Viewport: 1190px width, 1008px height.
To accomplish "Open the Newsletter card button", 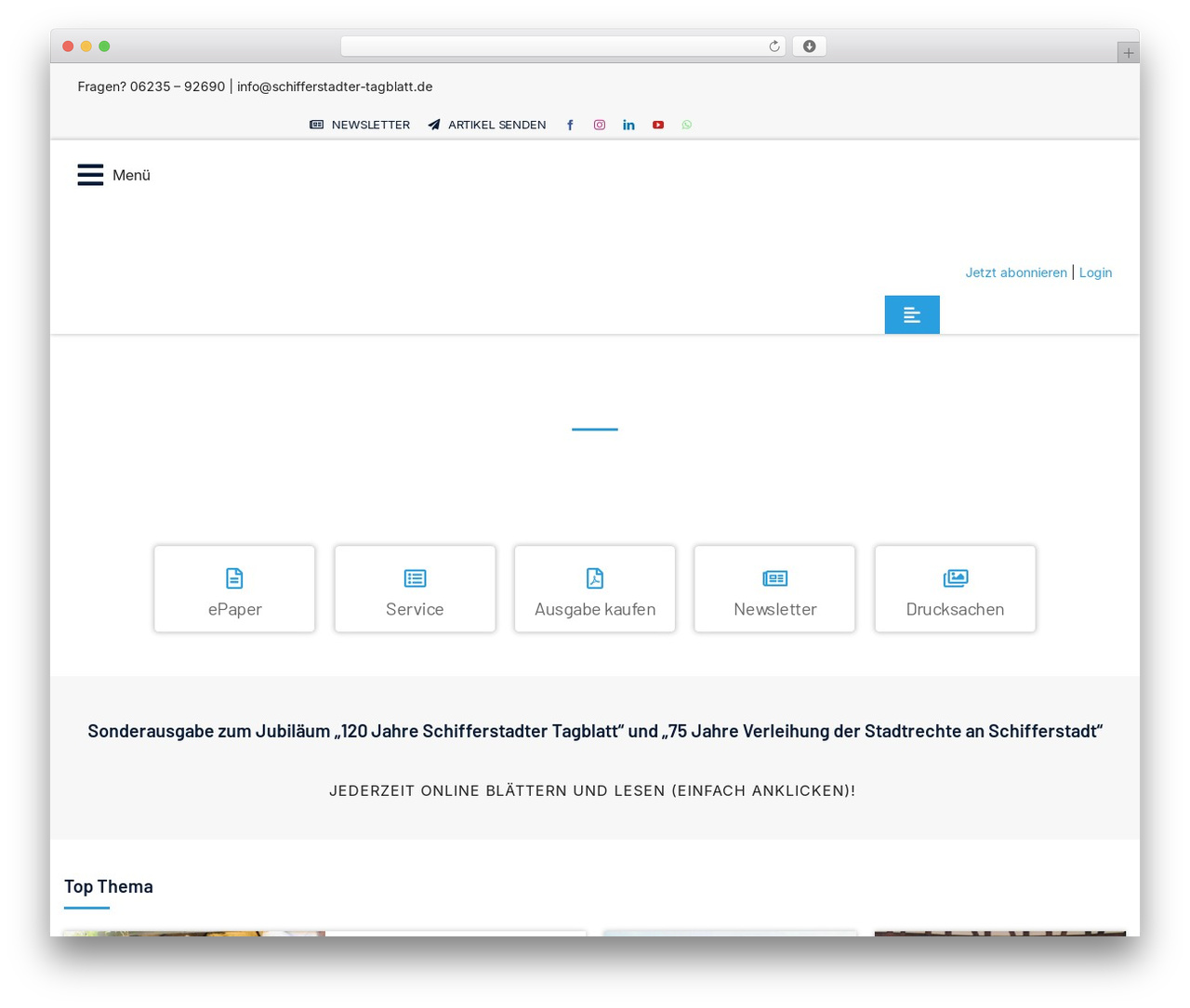I will (x=774, y=589).
